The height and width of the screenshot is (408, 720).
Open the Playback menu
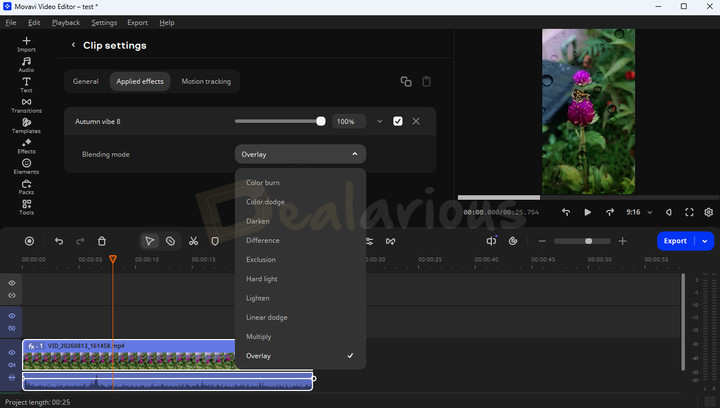click(x=66, y=22)
